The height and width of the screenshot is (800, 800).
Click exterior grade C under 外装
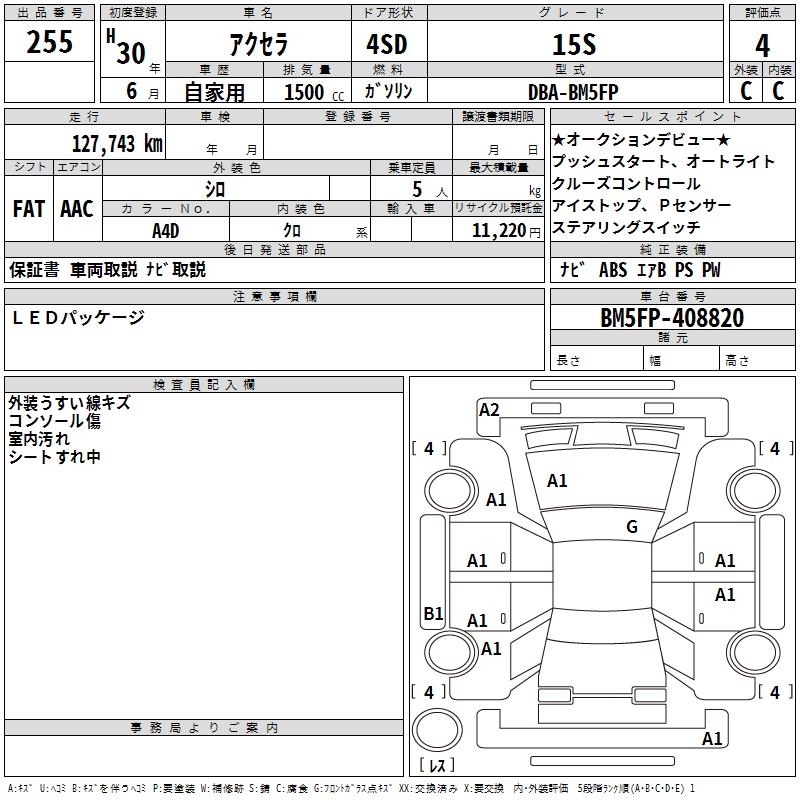(x=746, y=91)
